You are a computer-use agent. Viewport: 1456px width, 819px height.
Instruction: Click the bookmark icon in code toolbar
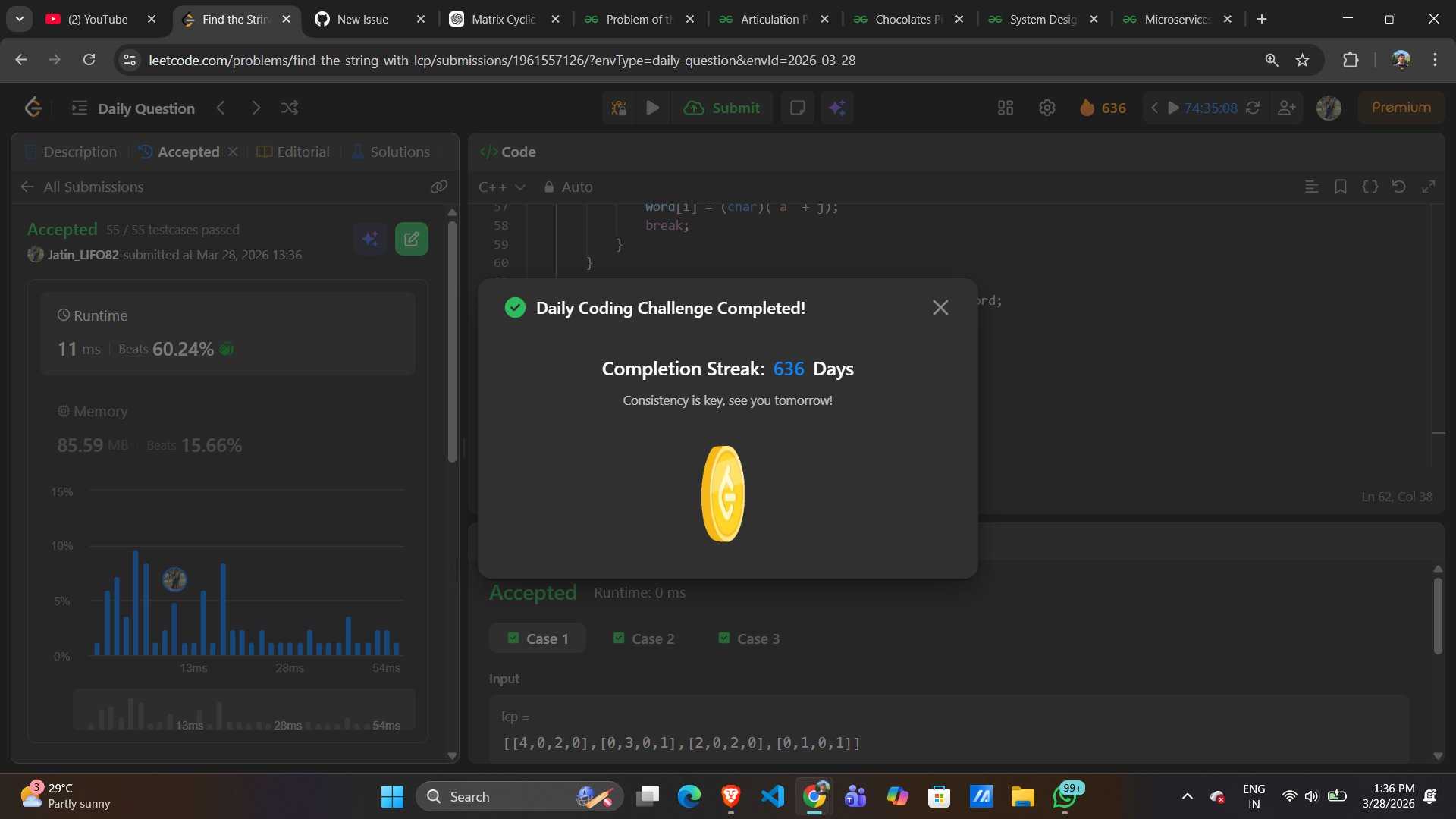1340,187
